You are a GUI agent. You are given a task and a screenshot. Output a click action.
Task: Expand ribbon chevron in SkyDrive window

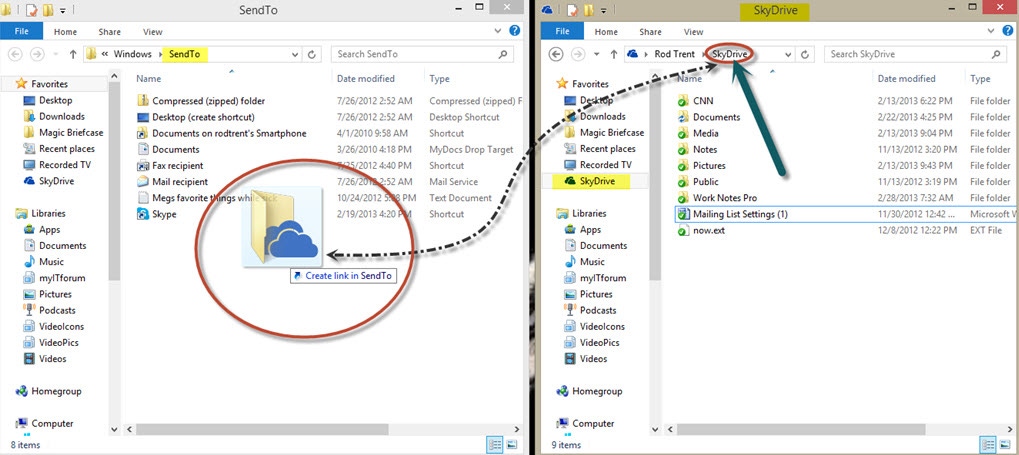(x=991, y=31)
